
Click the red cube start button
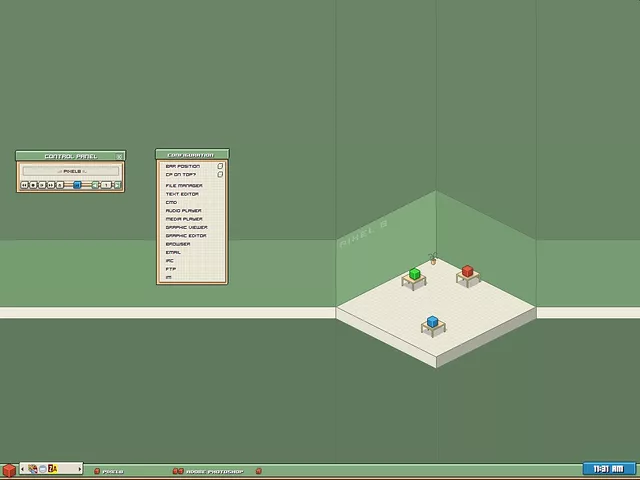[9, 470]
